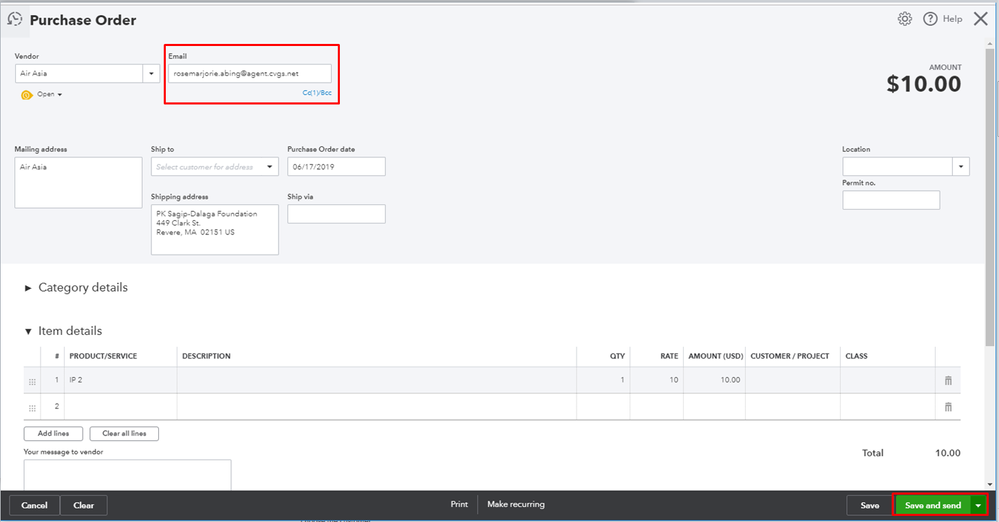Click the CUSTOMER / PROJECT column header
Image resolution: width=999 pixels, height=522 pixels.
pyautogui.click(x=790, y=356)
